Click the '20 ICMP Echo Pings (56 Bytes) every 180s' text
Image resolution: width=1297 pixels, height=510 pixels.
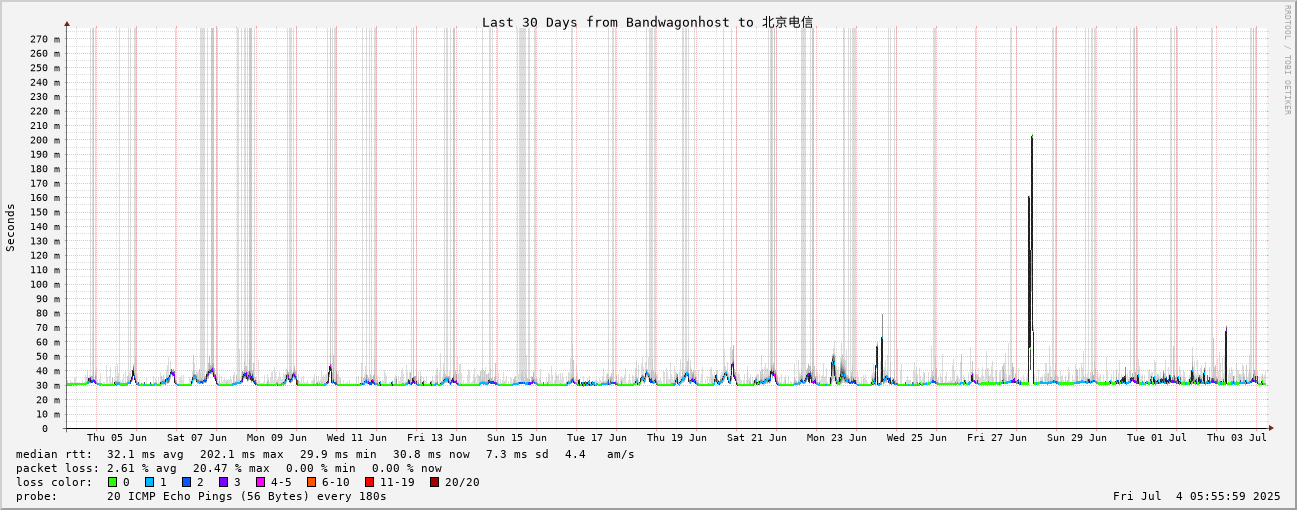click(247, 496)
